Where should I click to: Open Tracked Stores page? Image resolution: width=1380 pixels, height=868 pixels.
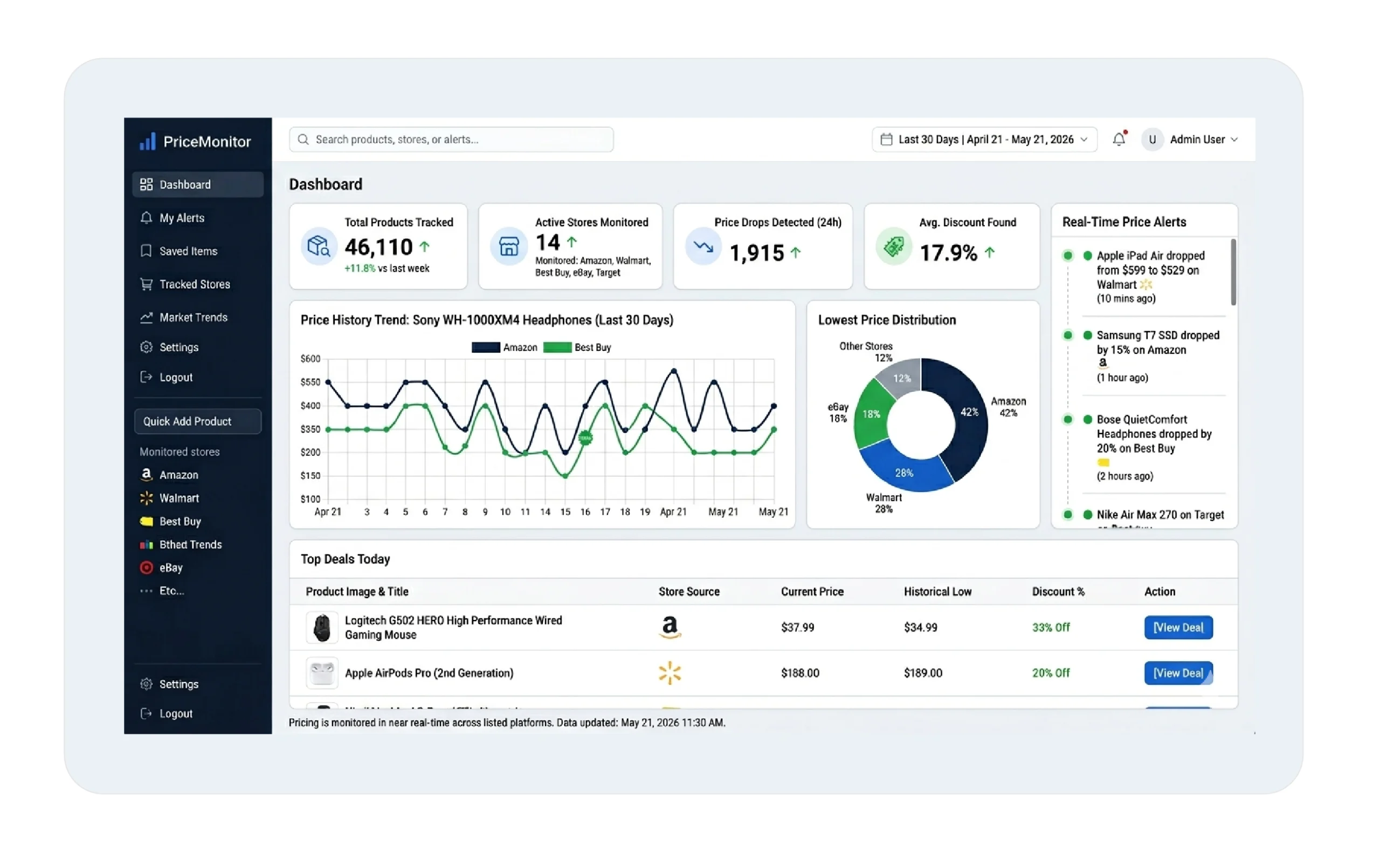coord(198,284)
